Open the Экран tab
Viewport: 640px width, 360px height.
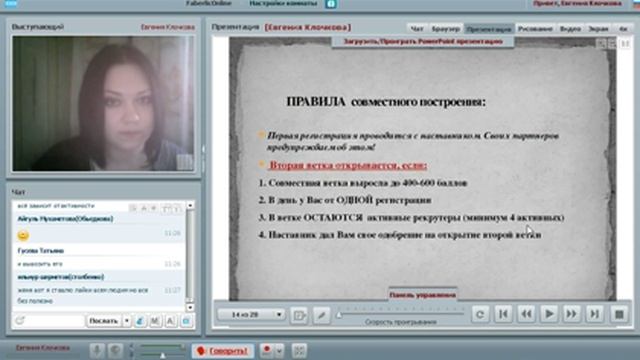click(598, 29)
